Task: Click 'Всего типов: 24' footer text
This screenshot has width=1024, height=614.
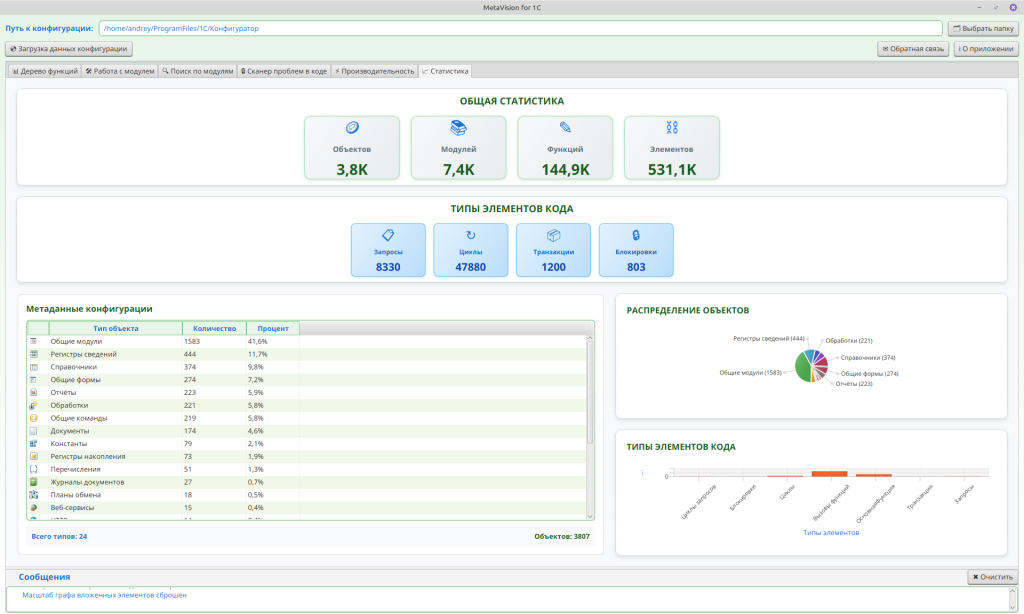Action: pos(59,536)
